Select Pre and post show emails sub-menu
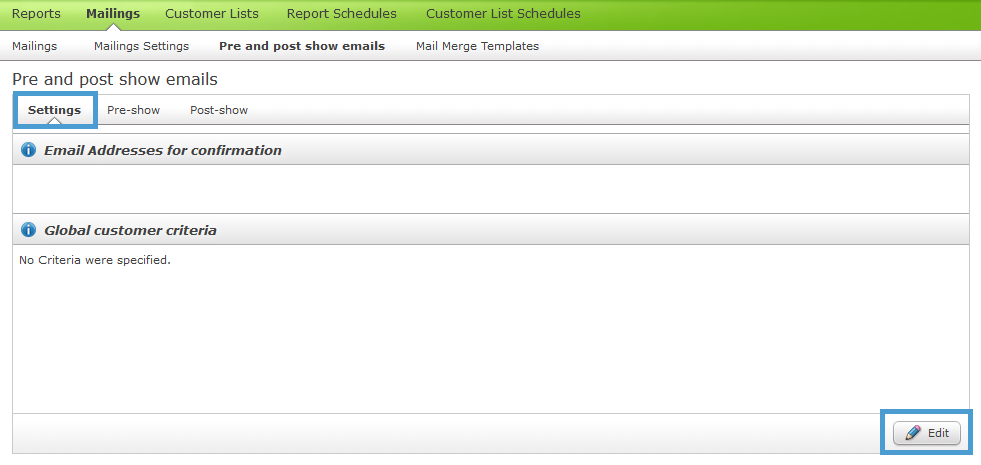The width and height of the screenshot is (981, 465). [x=302, y=46]
